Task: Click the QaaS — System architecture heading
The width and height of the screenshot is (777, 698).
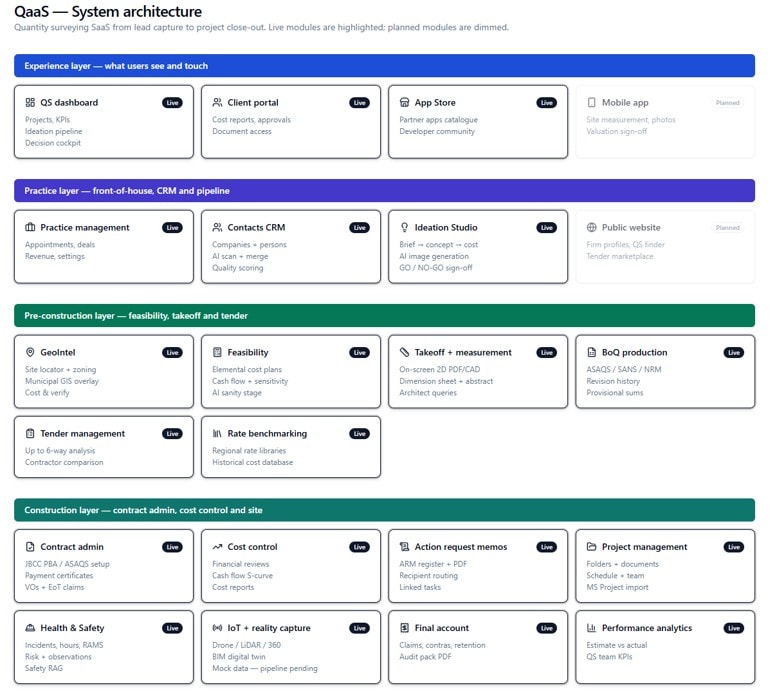Action: point(108,11)
